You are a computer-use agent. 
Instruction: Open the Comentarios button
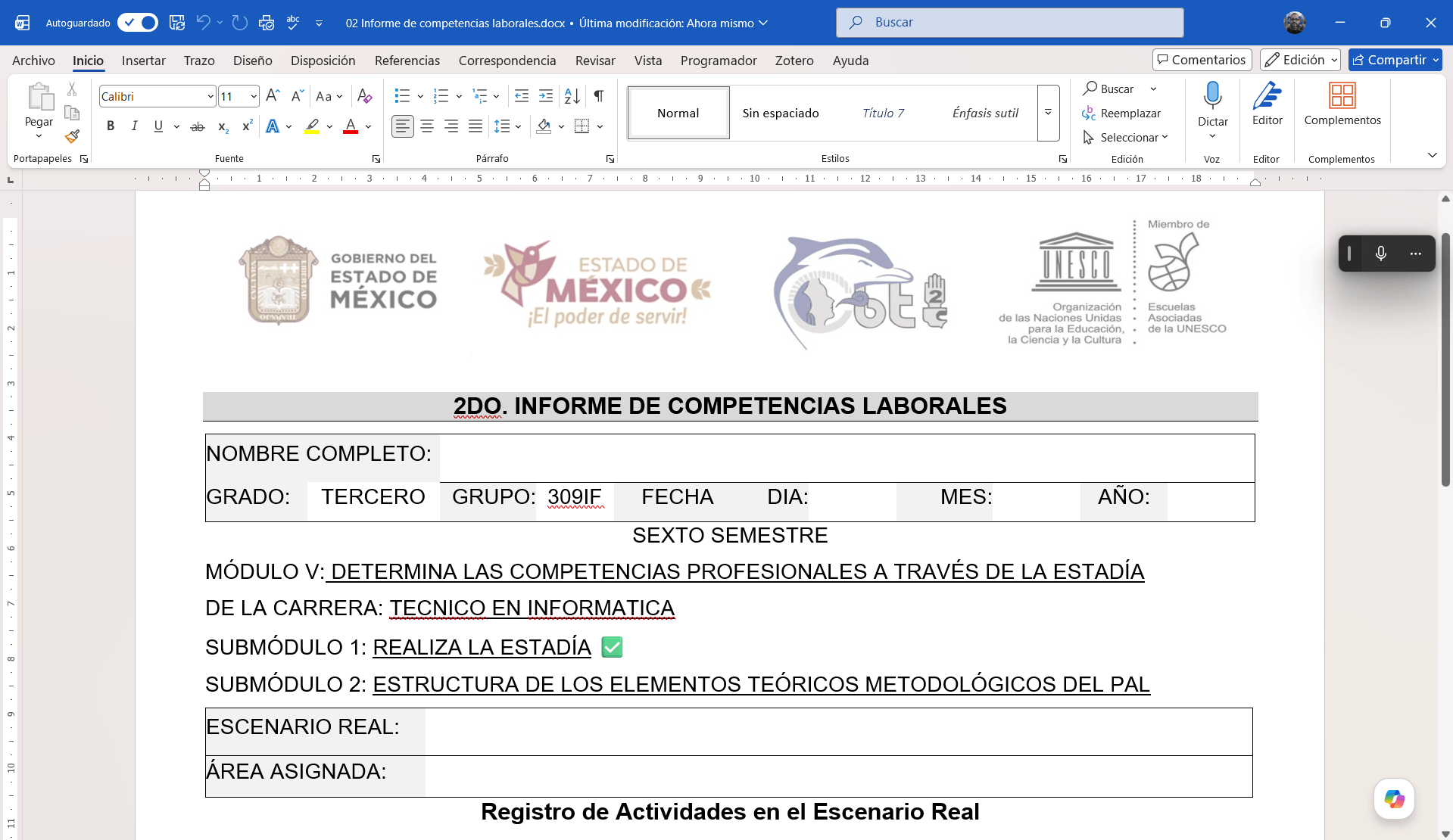coord(1202,60)
